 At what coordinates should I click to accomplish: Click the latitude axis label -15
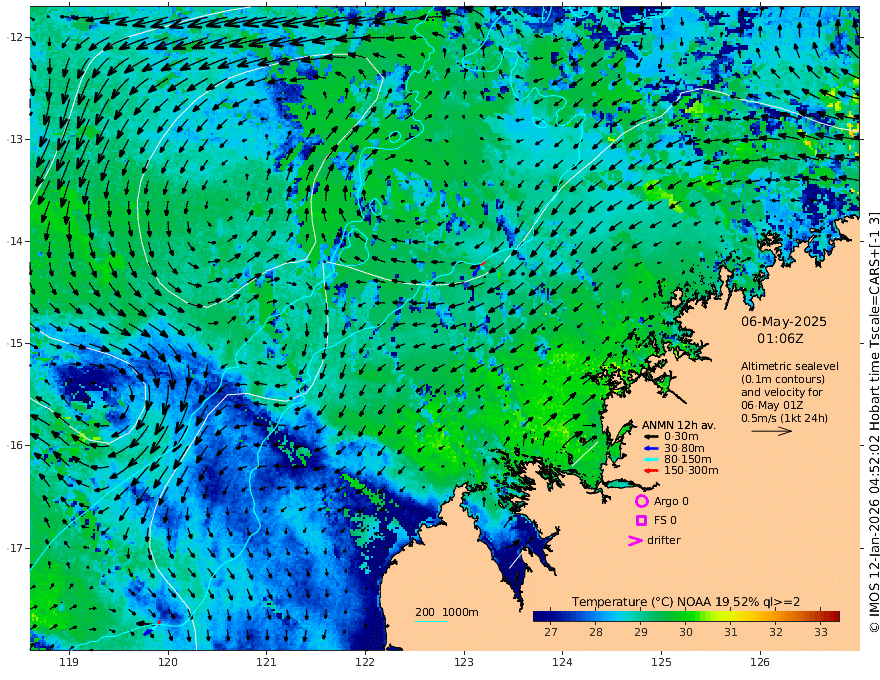[x=15, y=343]
